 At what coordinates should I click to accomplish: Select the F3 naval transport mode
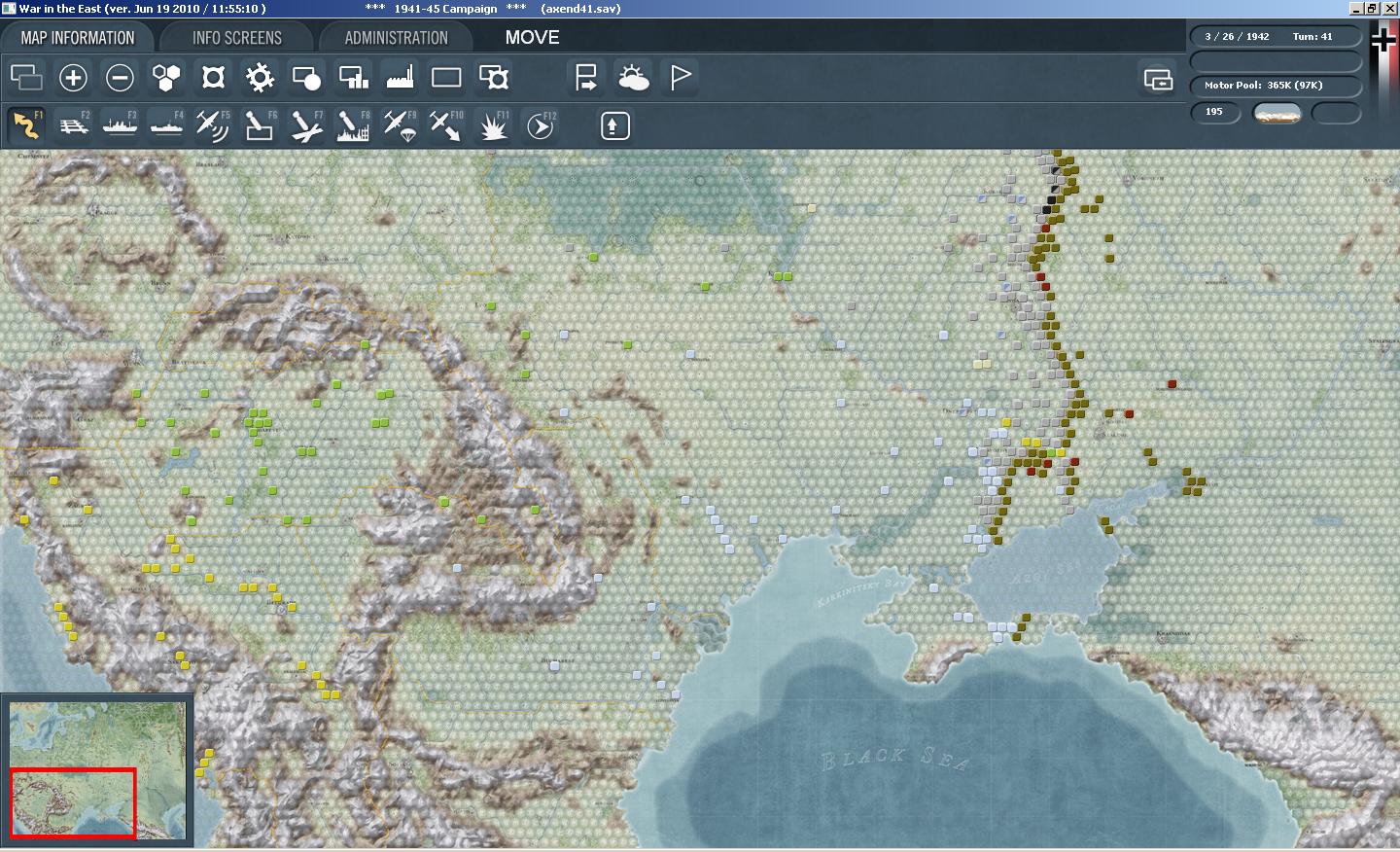coord(120,125)
